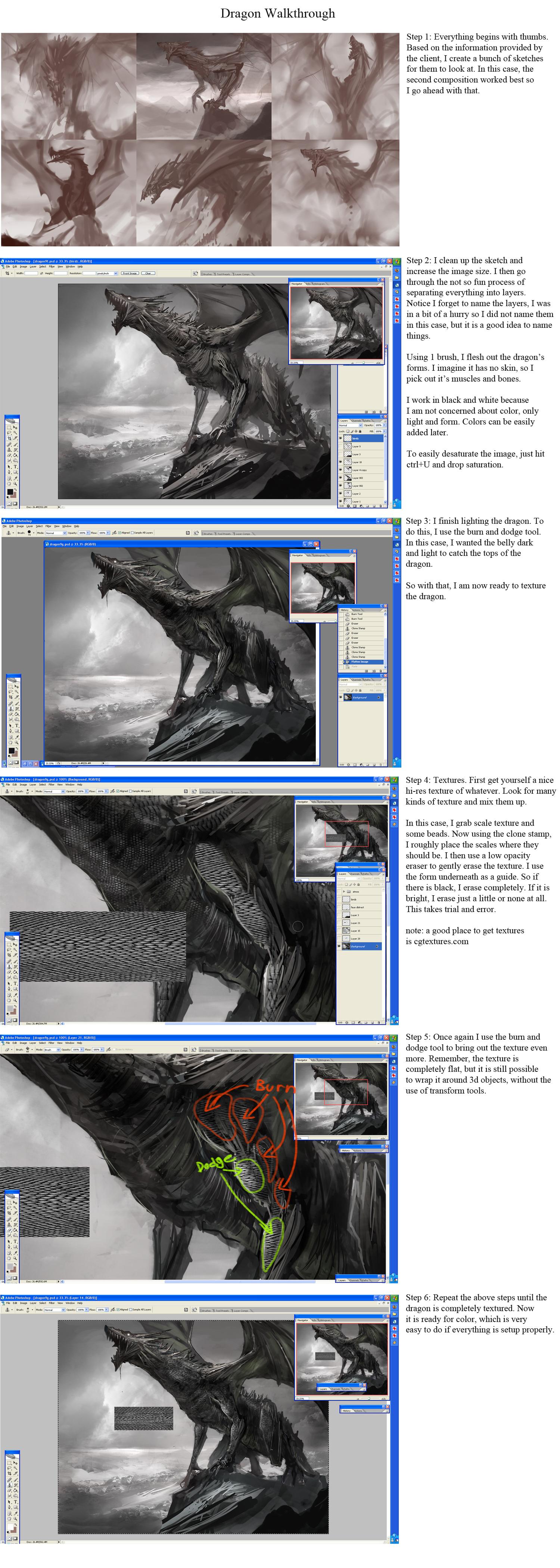The image size is (560, 1568).
Task: Create adjustment layer icon in Step 2 Layers footer
Action: click(361, 507)
